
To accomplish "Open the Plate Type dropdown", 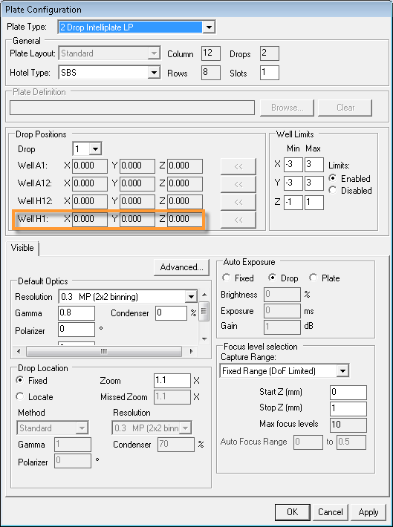I will 209,27.
